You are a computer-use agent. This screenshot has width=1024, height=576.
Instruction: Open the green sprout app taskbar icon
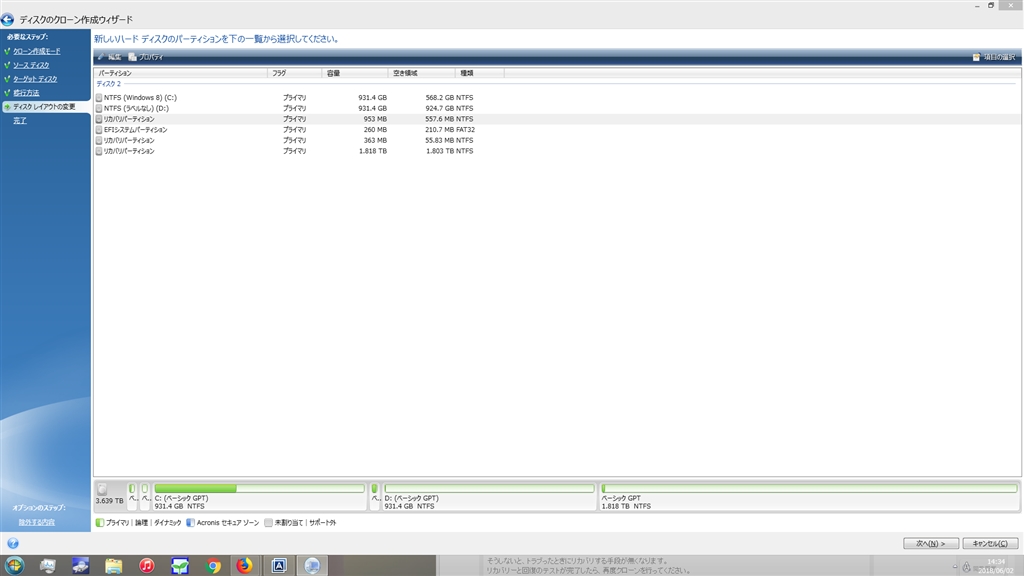coord(180,566)
